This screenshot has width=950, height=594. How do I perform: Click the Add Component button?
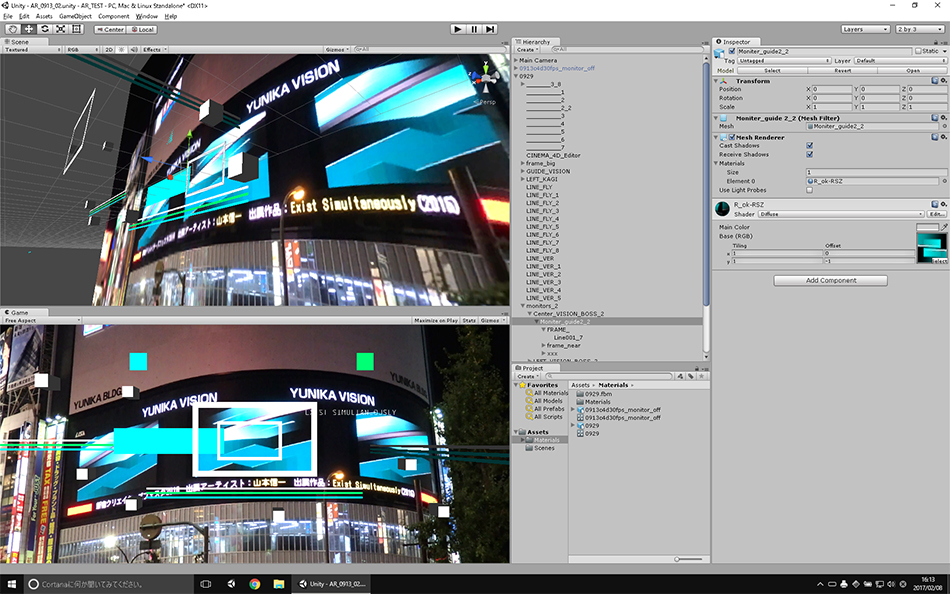click(830, 280)
